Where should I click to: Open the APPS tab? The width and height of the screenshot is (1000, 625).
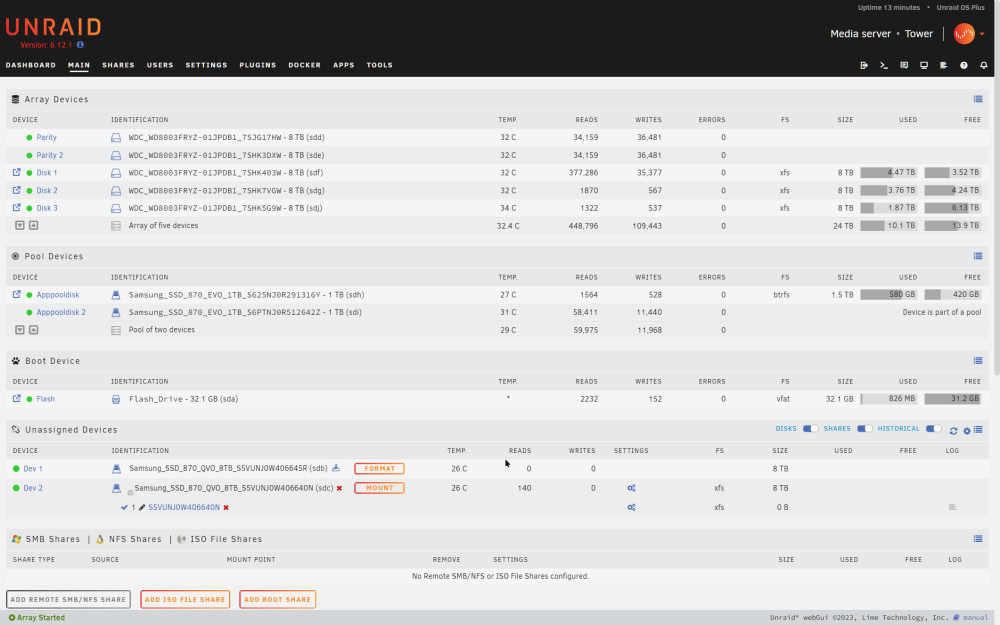pyautogui.click(x=344, y=65)
